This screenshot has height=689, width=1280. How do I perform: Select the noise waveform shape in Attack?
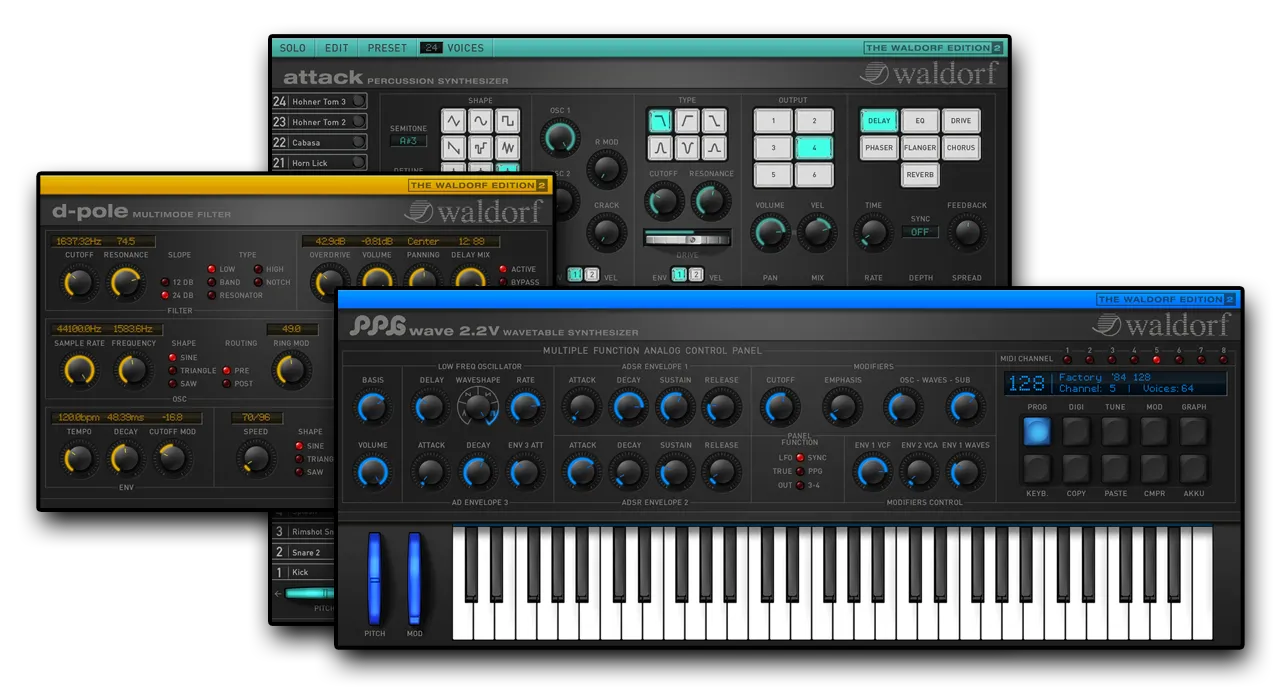[508, 148]
